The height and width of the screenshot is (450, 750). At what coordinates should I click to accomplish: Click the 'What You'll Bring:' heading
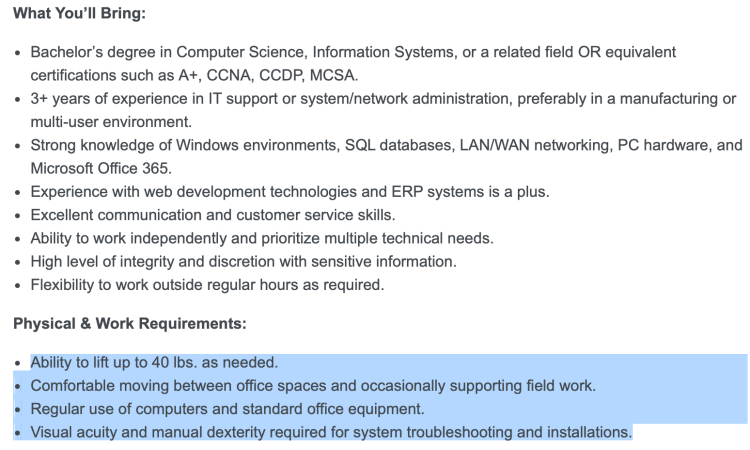point(79,13)
